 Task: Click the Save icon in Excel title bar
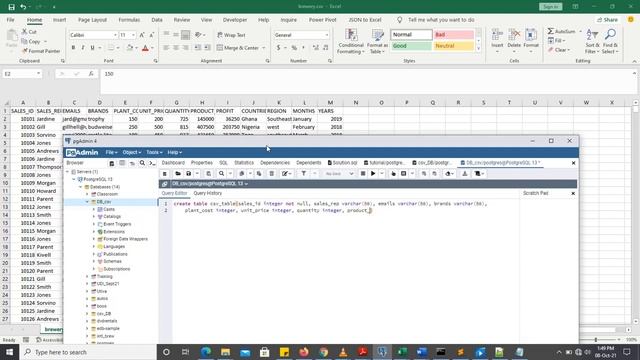pos(11,7)
